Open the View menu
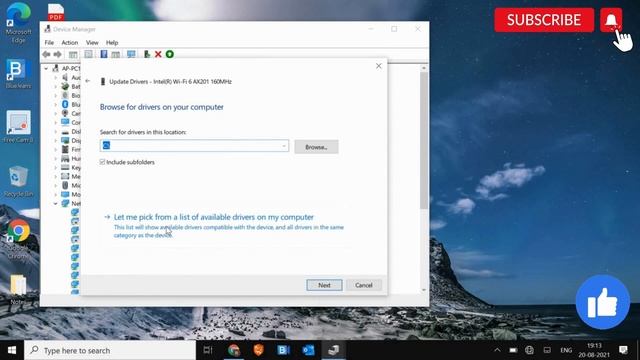 click(x=92, y=42)
